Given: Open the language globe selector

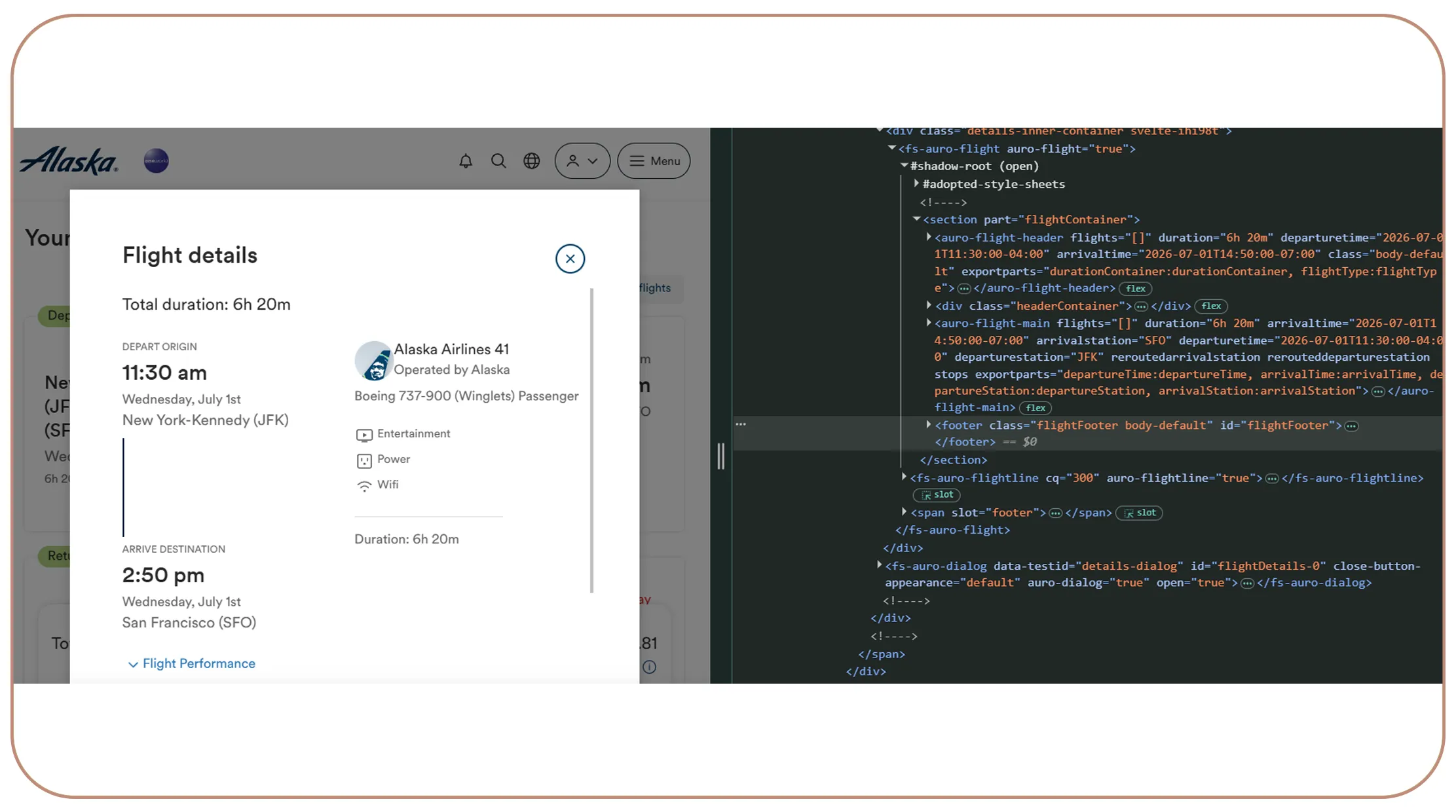Looking at the screenshot, I should (532, 161).
